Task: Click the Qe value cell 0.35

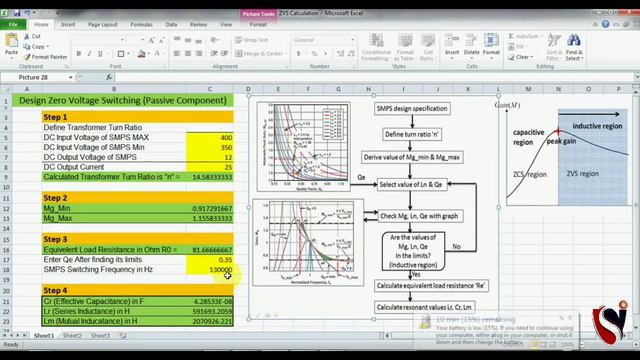Action: 209,260
